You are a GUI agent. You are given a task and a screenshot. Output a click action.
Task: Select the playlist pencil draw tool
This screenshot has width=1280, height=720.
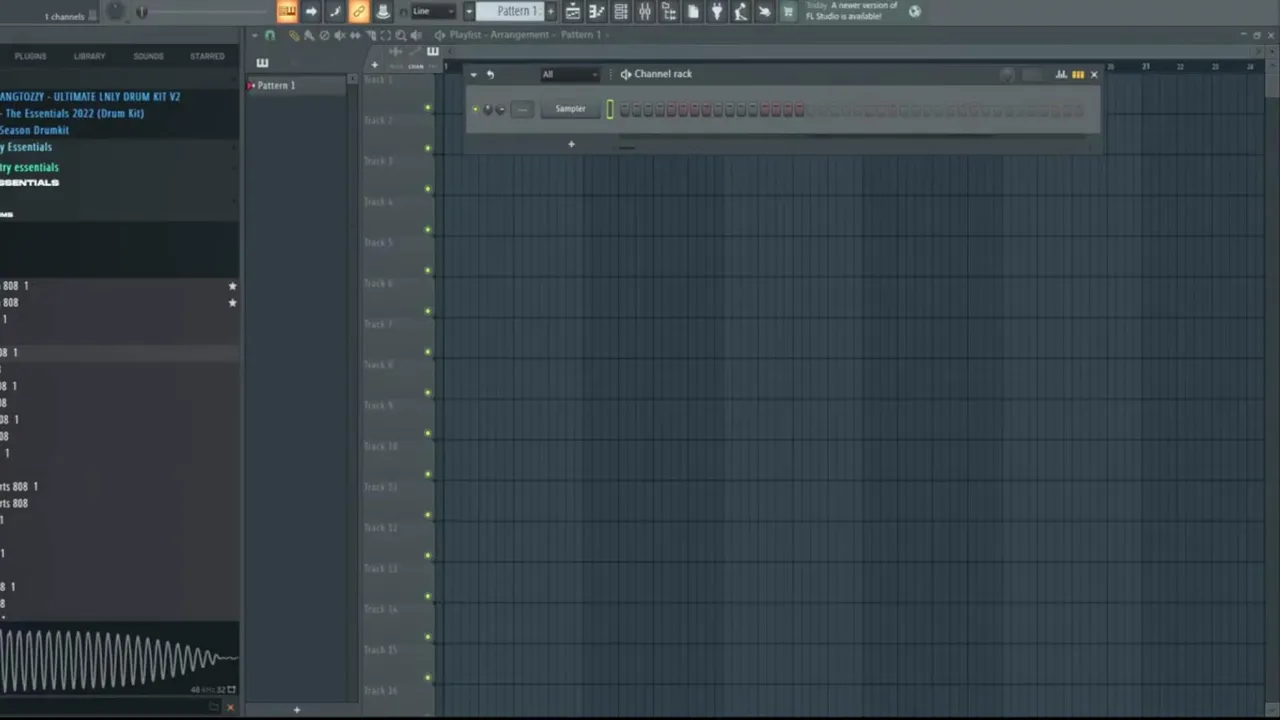click(x=294, y=35)
